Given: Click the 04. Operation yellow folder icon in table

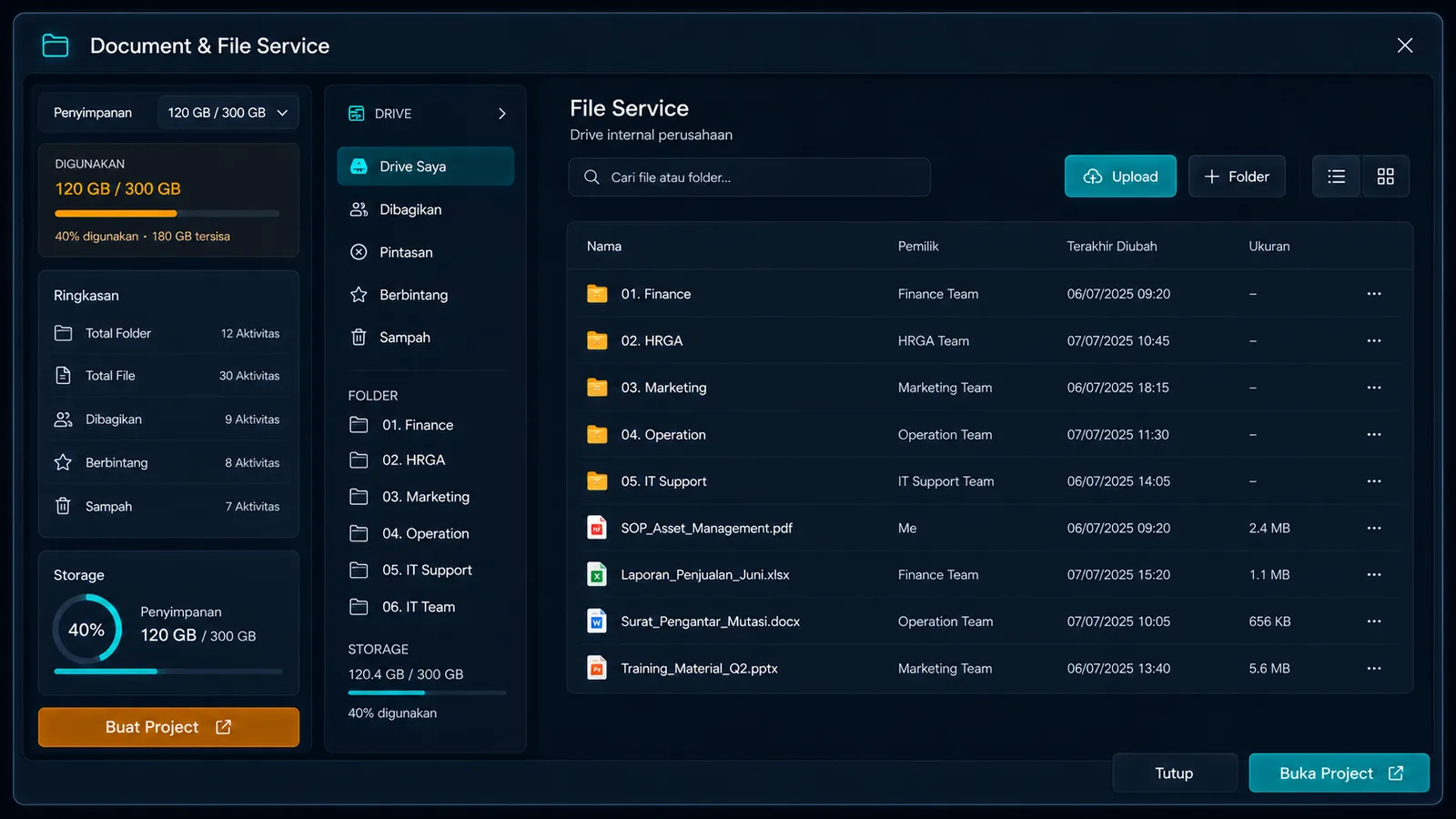Looking at the screenshot, I should tap(597, 434).
